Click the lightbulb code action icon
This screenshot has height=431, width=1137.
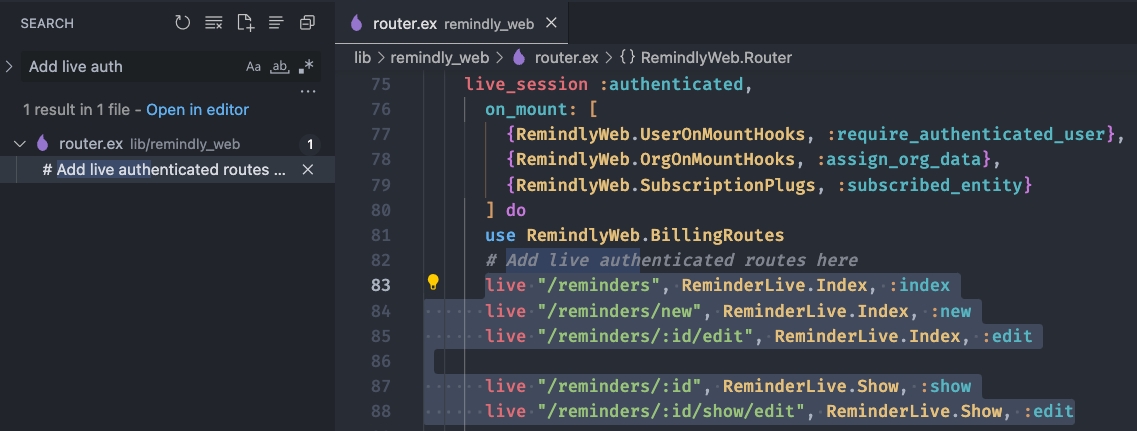pyautogui.click(x=433, y=283)
